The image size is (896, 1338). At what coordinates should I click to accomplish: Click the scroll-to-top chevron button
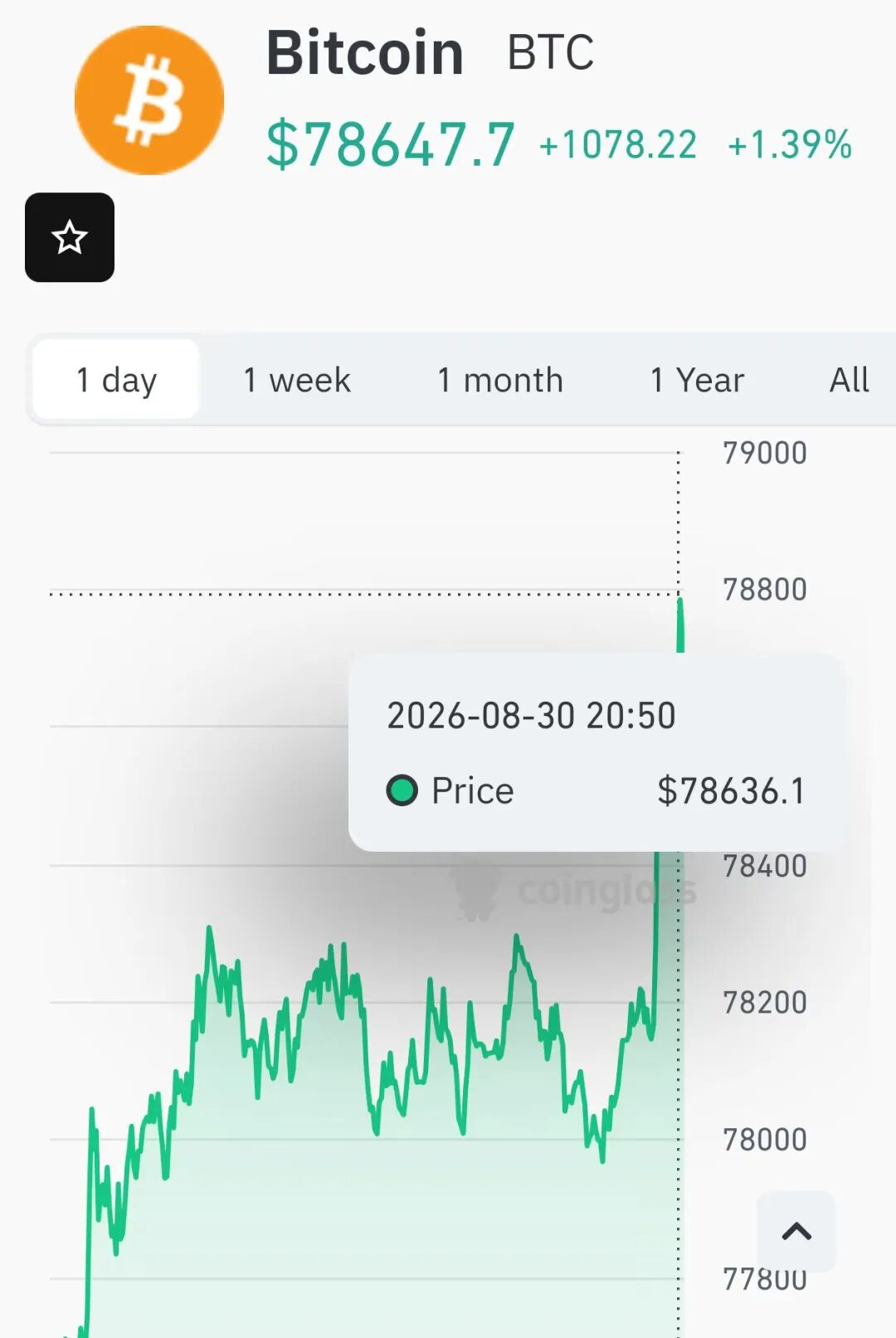pyautogui.click(x=796, y=1232)
